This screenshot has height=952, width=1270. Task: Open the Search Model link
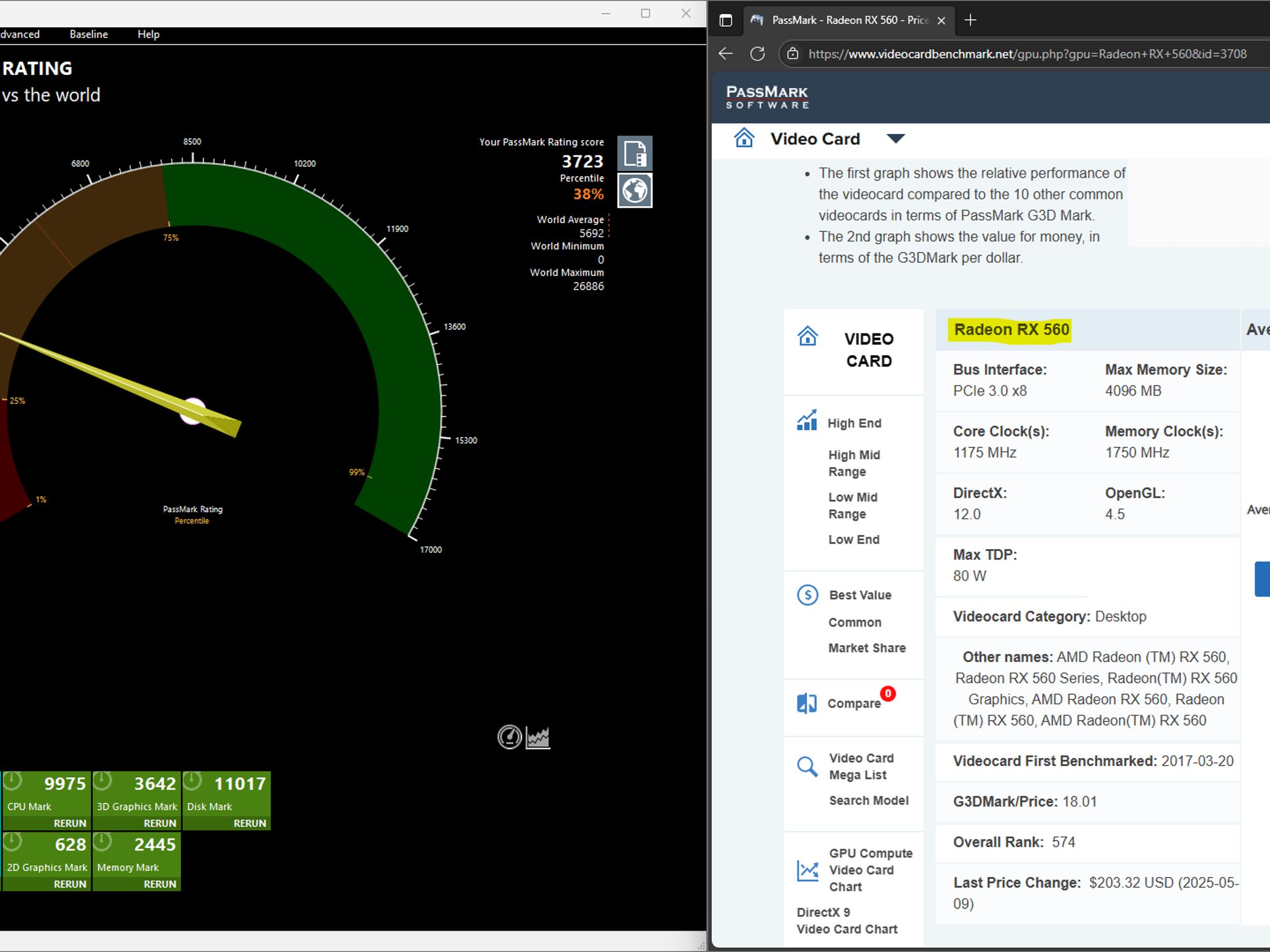click(x=869, y=800)
